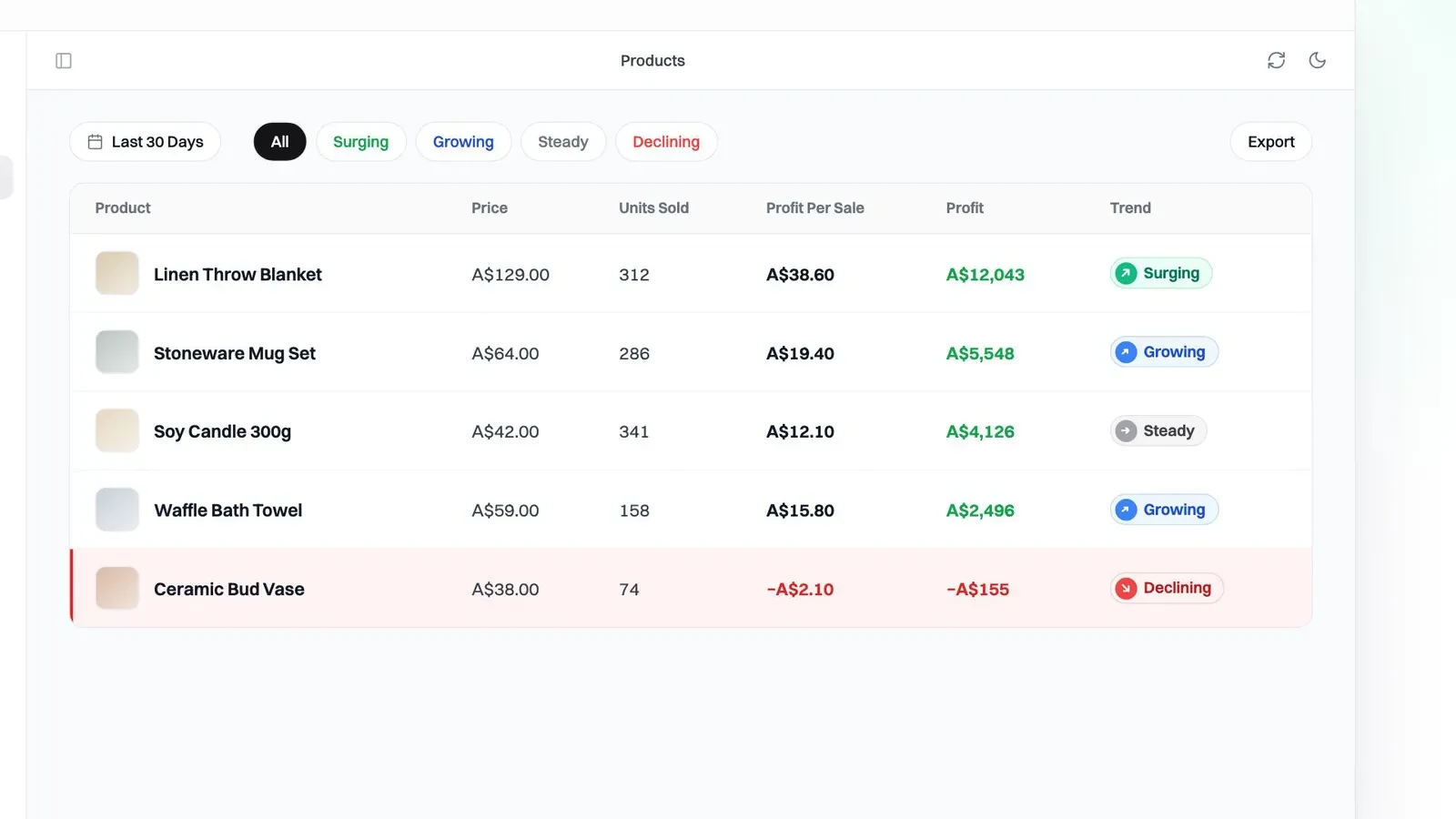Sort by Product column header
1456x819 pixels.
pyautogui.click(x=123, y=208)
